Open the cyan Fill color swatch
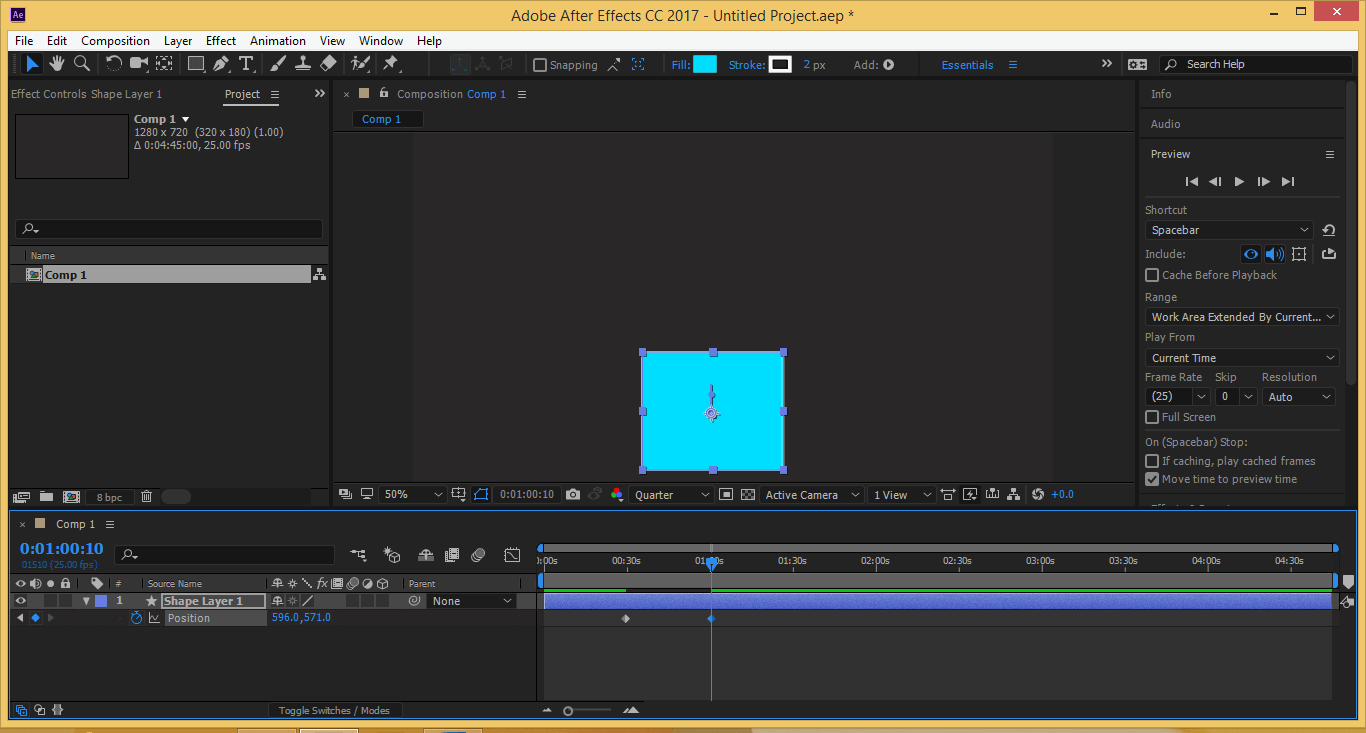This screenshot has width=1366, height=733. pyautogui.click(x=705, y=65)
